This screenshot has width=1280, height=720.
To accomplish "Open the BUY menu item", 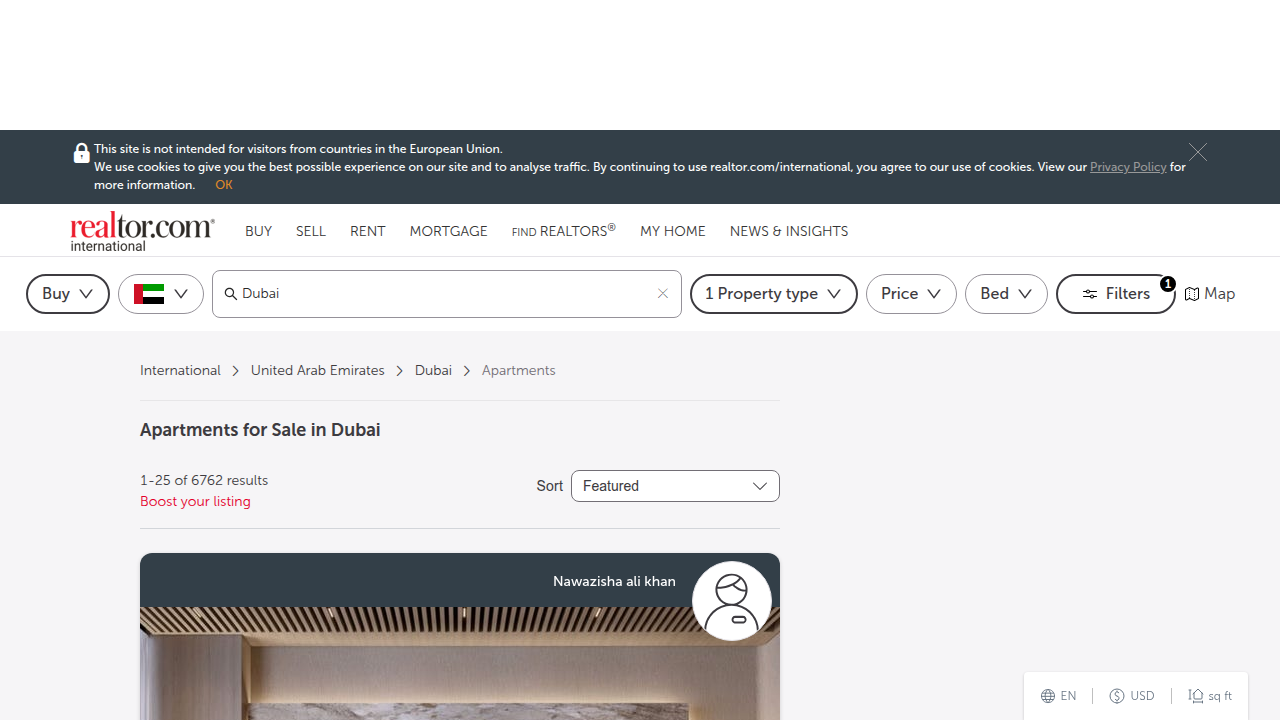I will pyautogui.click(x=258, y=231).
